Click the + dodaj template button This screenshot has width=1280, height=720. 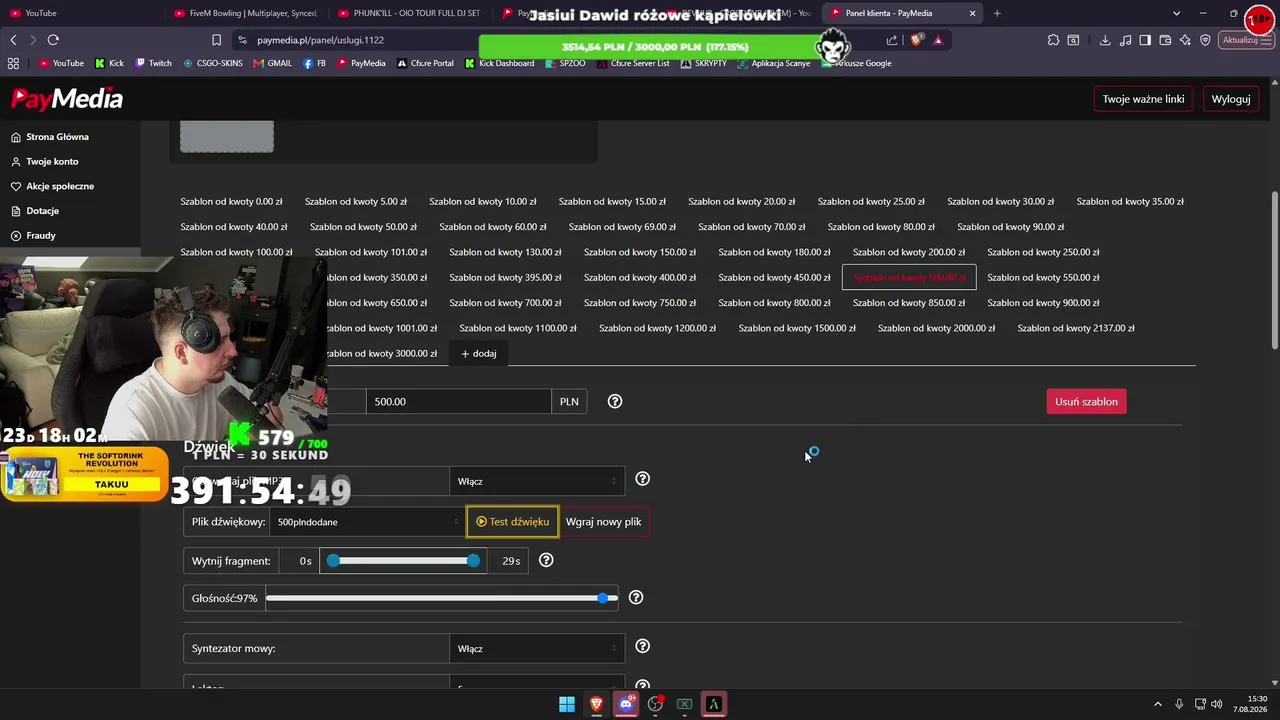(x=479, y=353)
